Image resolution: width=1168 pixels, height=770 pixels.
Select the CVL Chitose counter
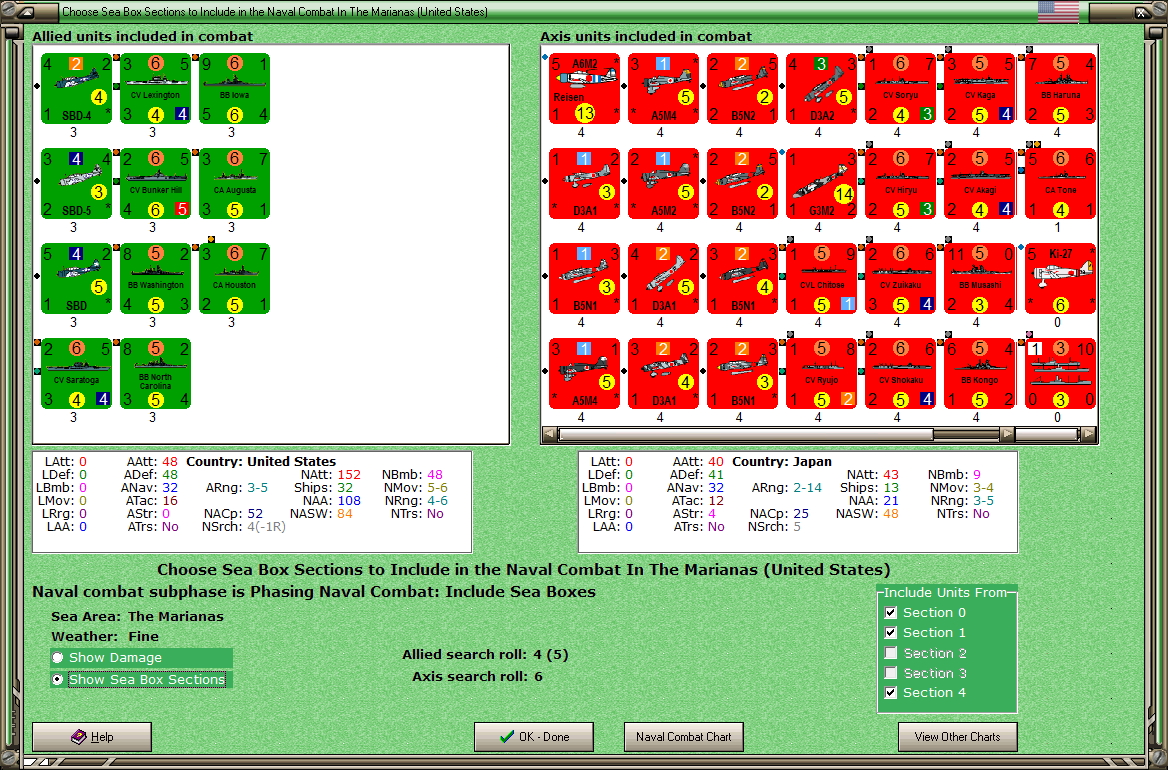[822, 279]
